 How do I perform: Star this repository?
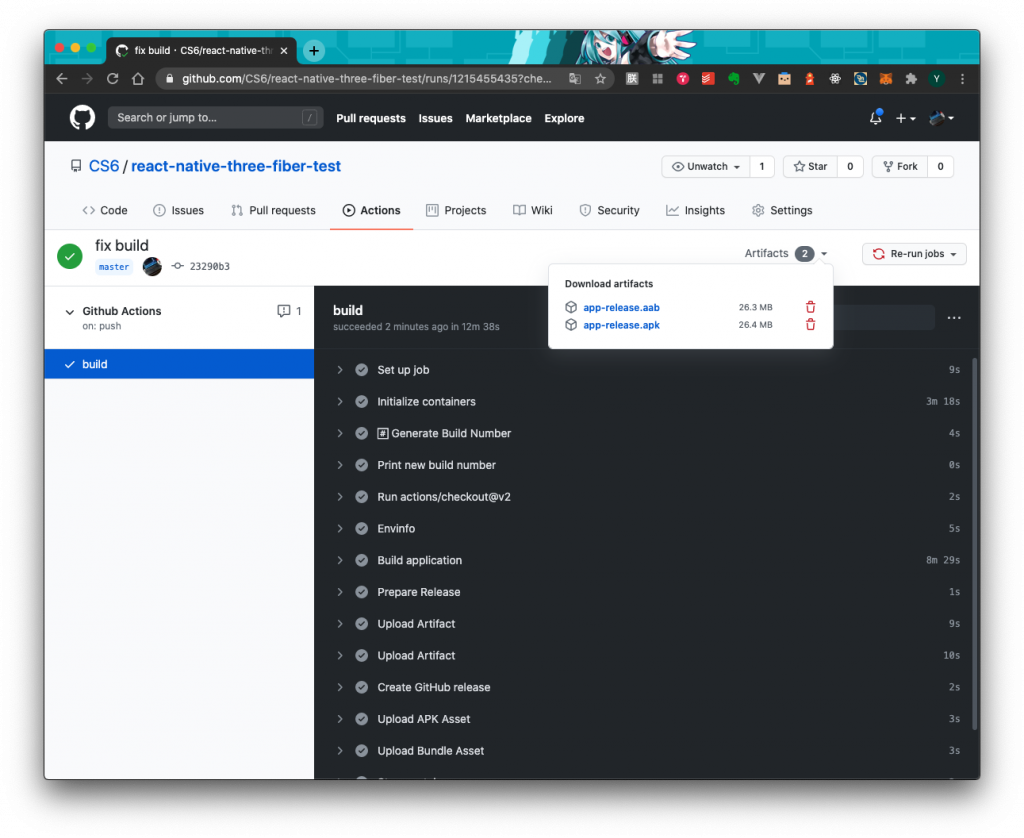(x=810, y=167)
